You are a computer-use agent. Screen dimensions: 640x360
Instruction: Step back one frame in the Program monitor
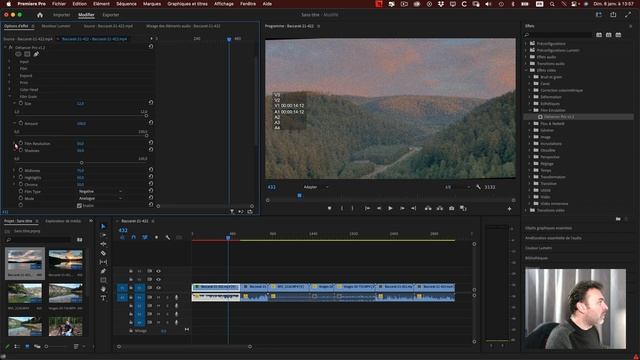click(379, 208)
